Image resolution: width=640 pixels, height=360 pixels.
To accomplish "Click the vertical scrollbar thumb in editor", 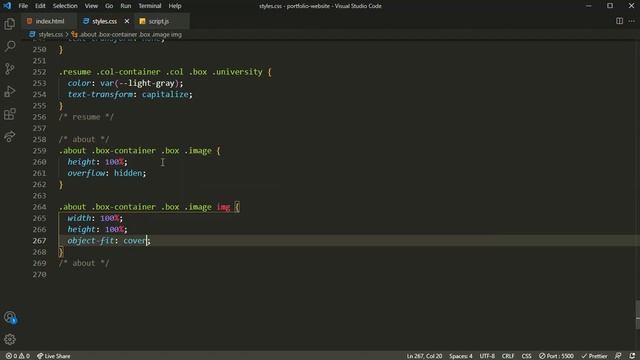I will click(638, 314).
